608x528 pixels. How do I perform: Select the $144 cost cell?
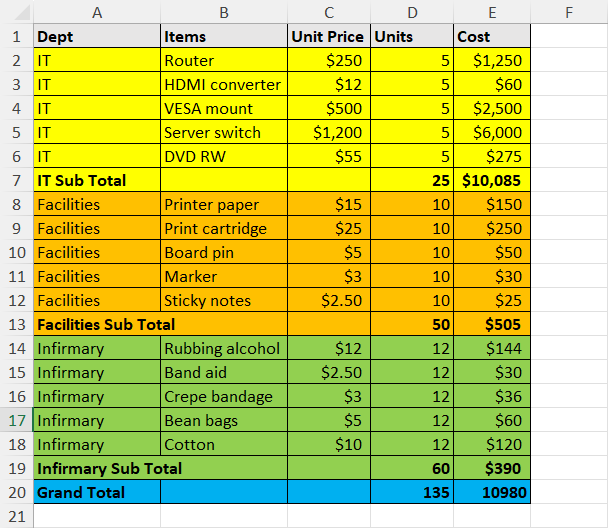point(492,348)
